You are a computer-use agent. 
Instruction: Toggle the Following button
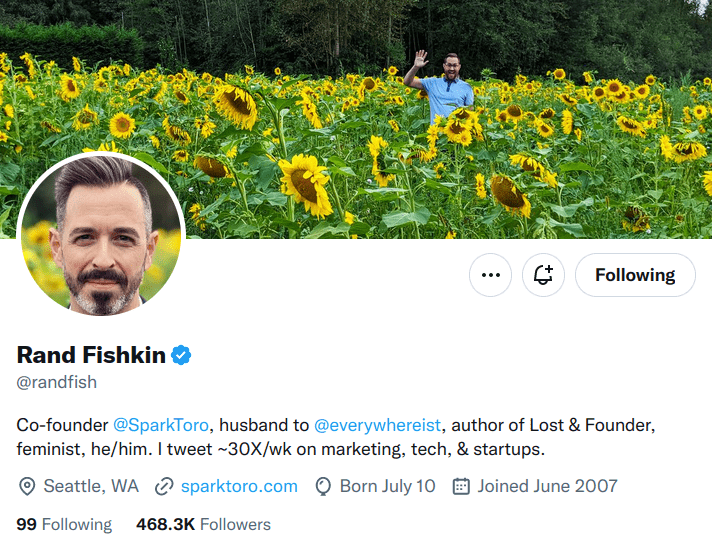(x=635, y=275)
